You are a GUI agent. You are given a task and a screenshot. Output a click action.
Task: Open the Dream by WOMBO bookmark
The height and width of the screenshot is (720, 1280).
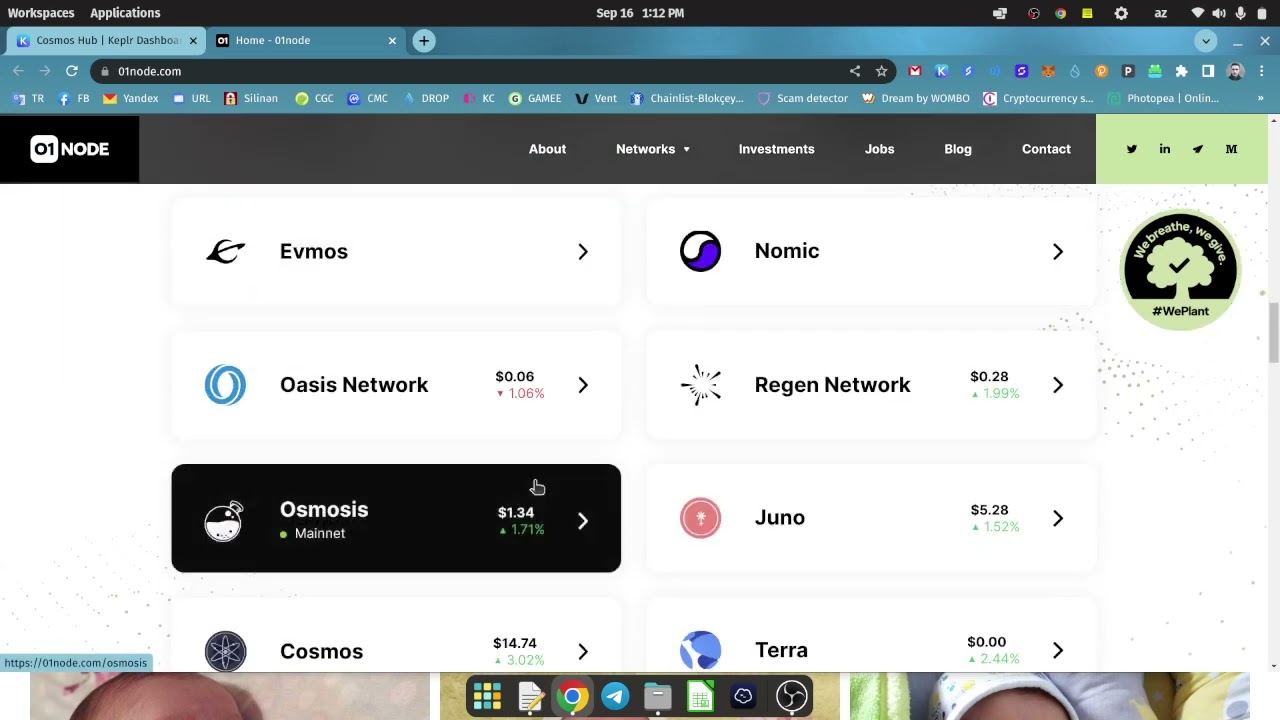[x=916, y=98]
